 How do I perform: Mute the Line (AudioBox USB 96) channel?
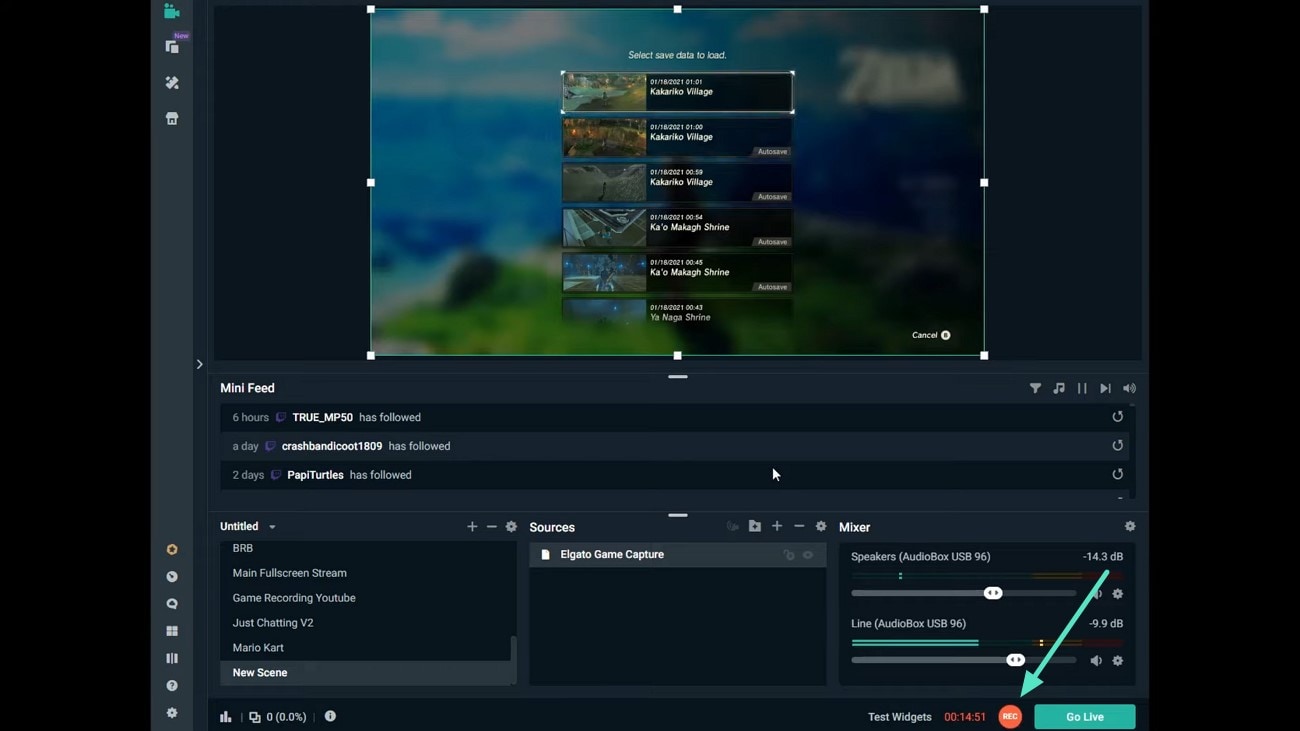tap(1096, 661)
